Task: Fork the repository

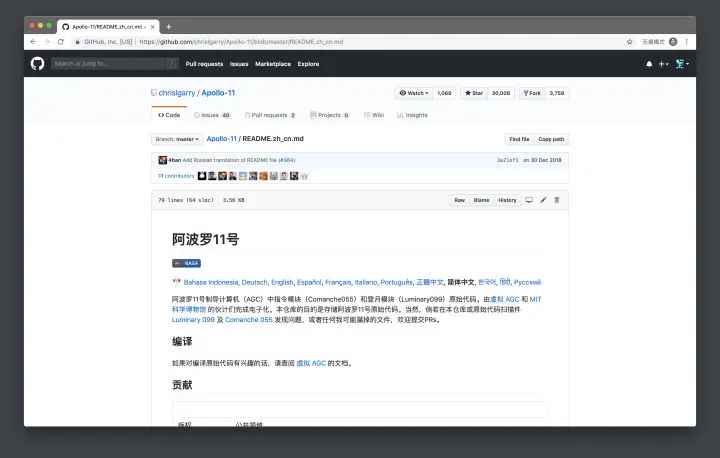Action: (x=532, y=93)
